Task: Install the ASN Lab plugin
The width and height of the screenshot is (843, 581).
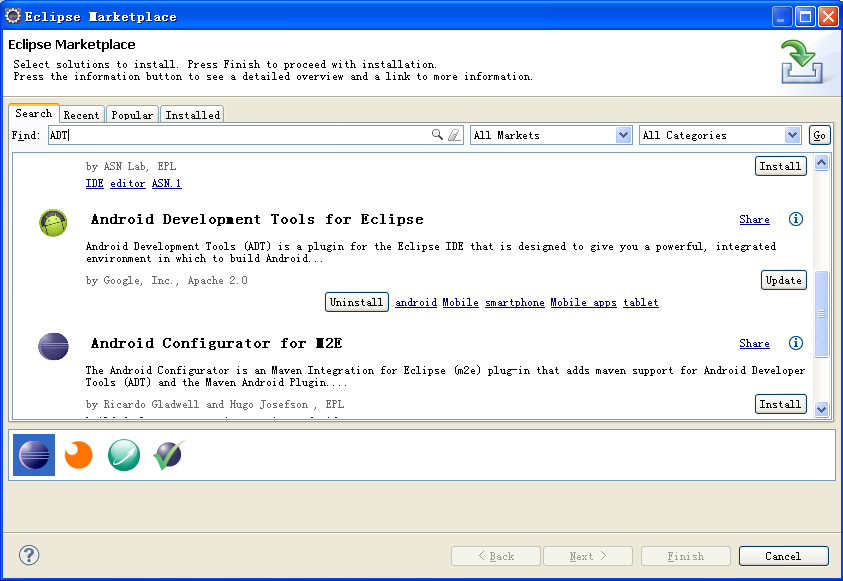Action: coord(781,166)
